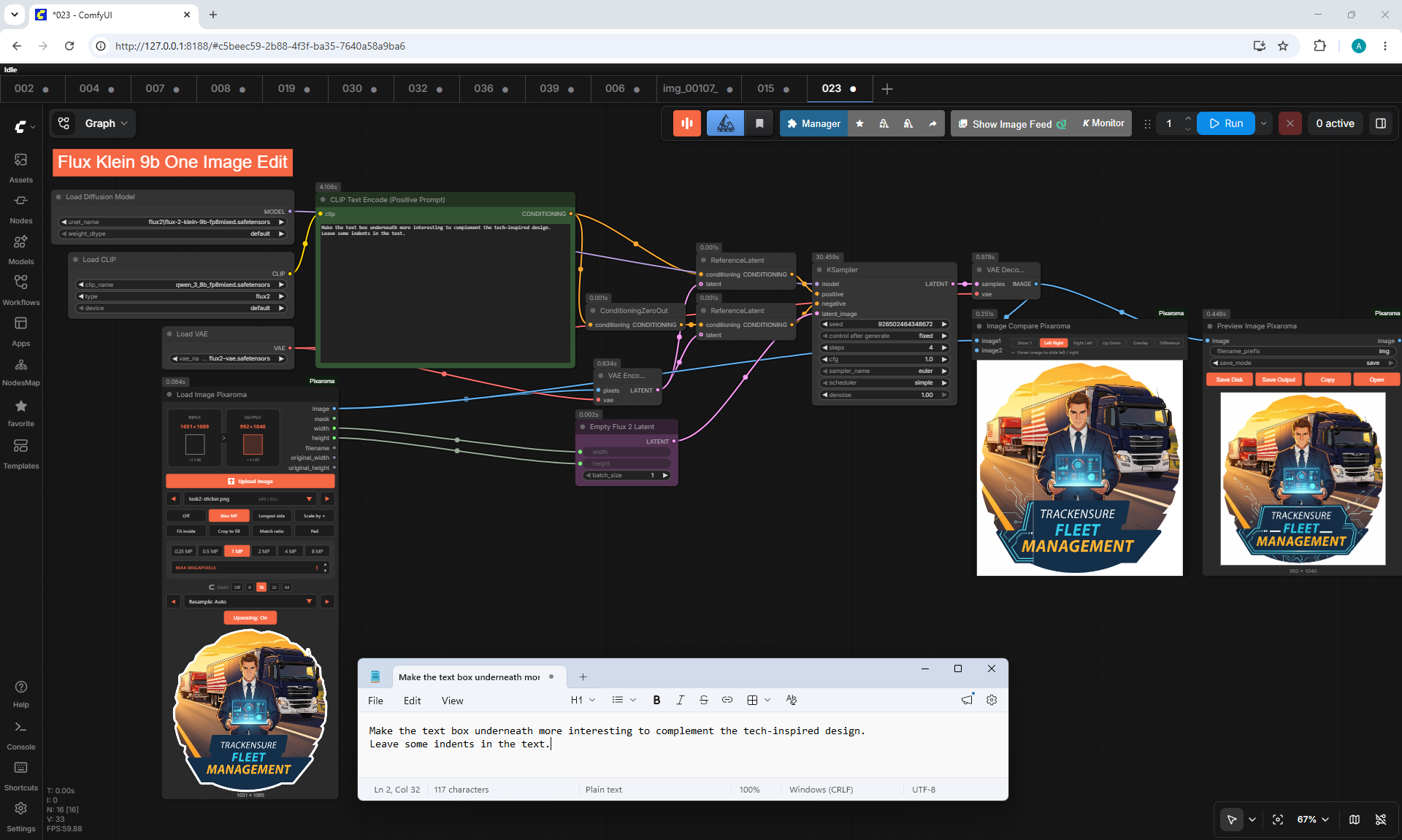Click the Save Disk button
This screenshot has width=1402, height=840.
[x=1230, y=379]
